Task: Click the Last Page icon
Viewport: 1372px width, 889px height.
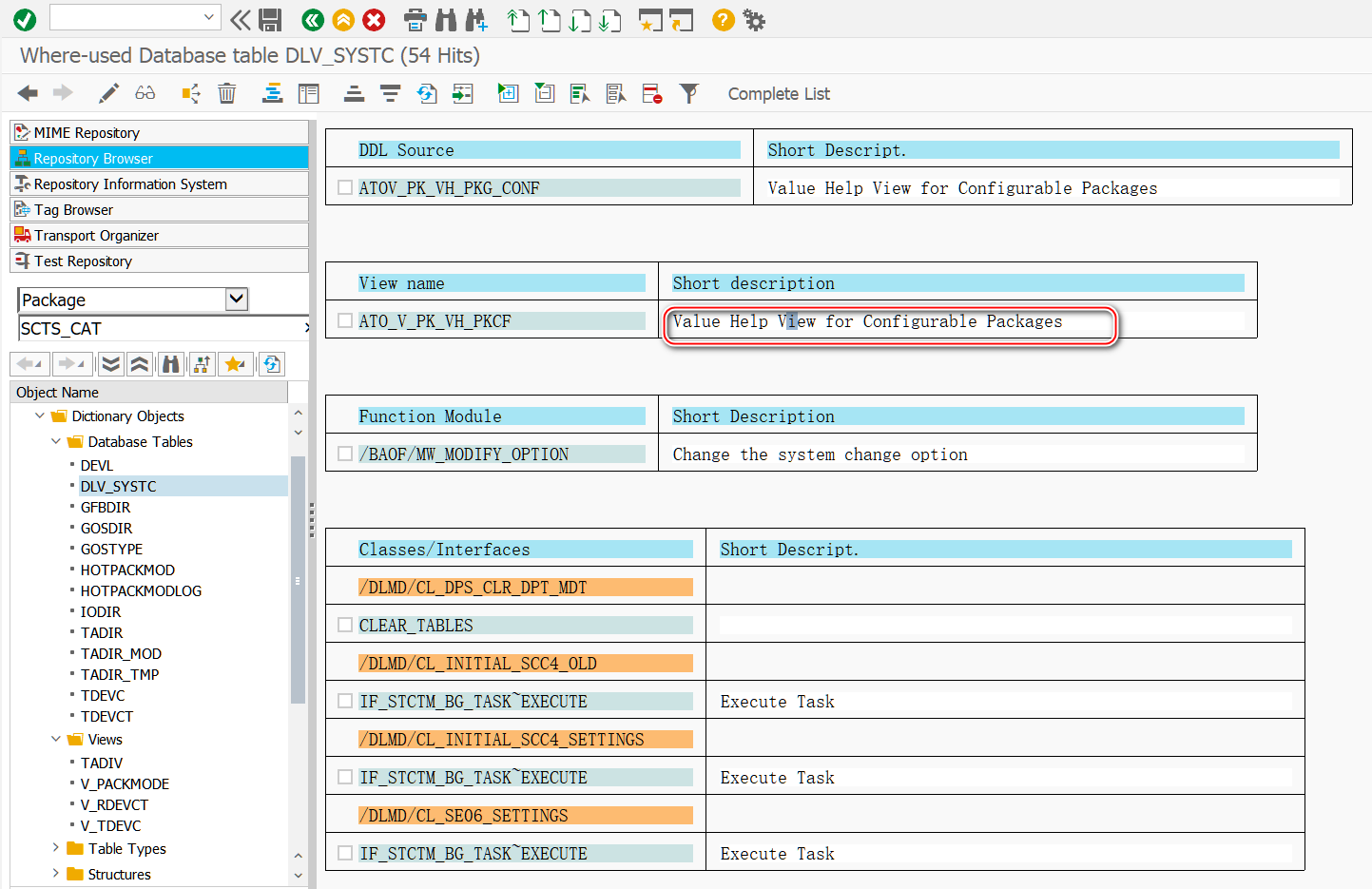Action: (x=610, y=20)
